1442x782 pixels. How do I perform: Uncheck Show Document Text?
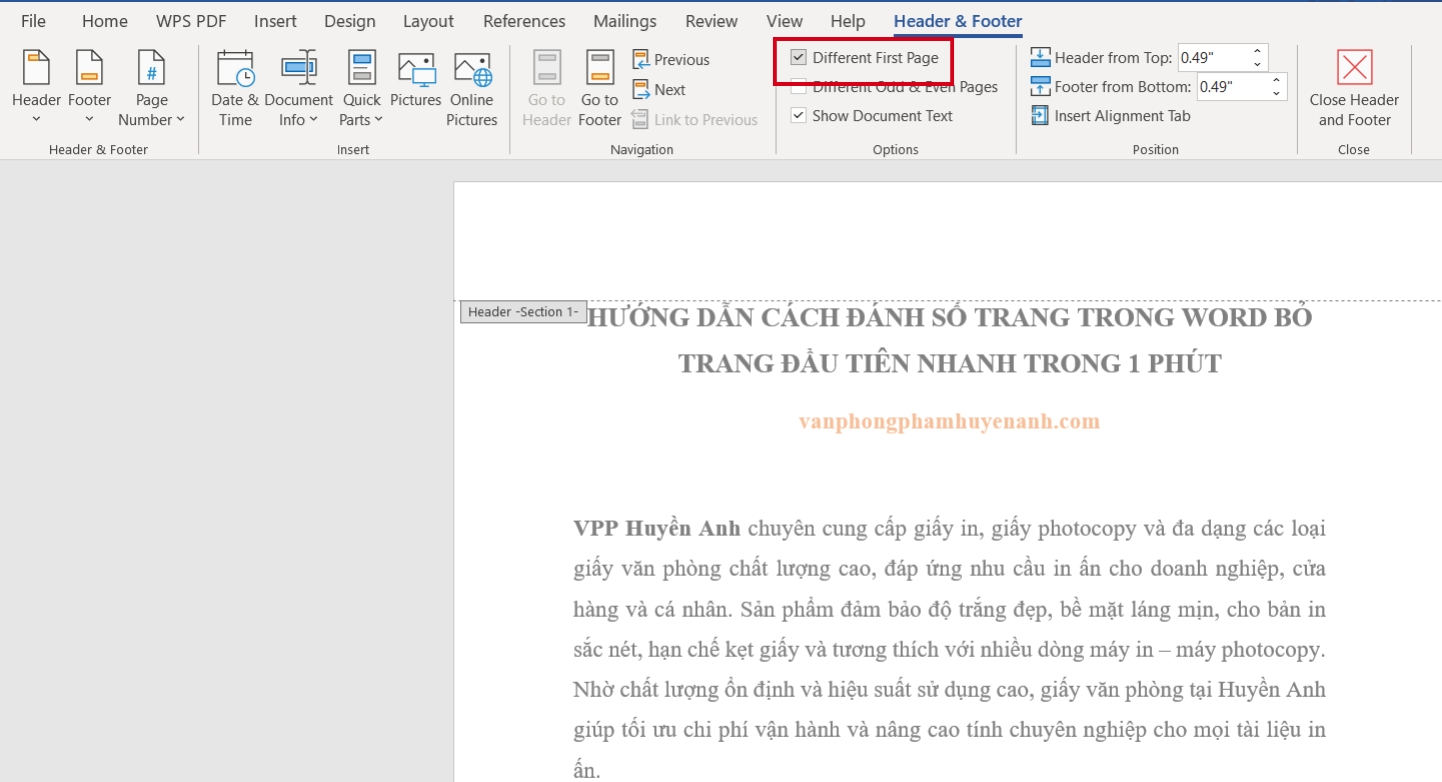(798, 116)
